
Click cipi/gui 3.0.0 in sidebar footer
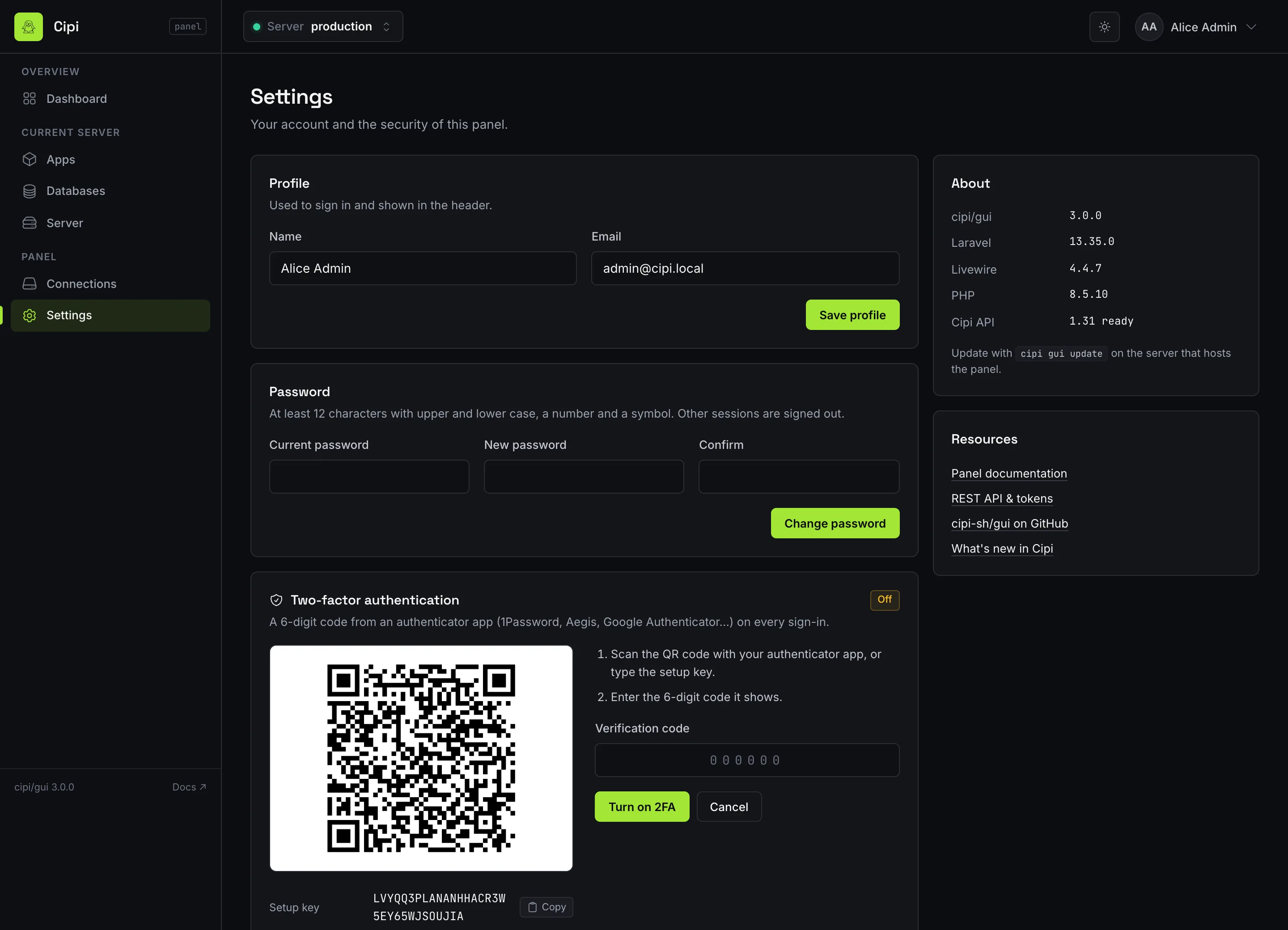[44, 787]
